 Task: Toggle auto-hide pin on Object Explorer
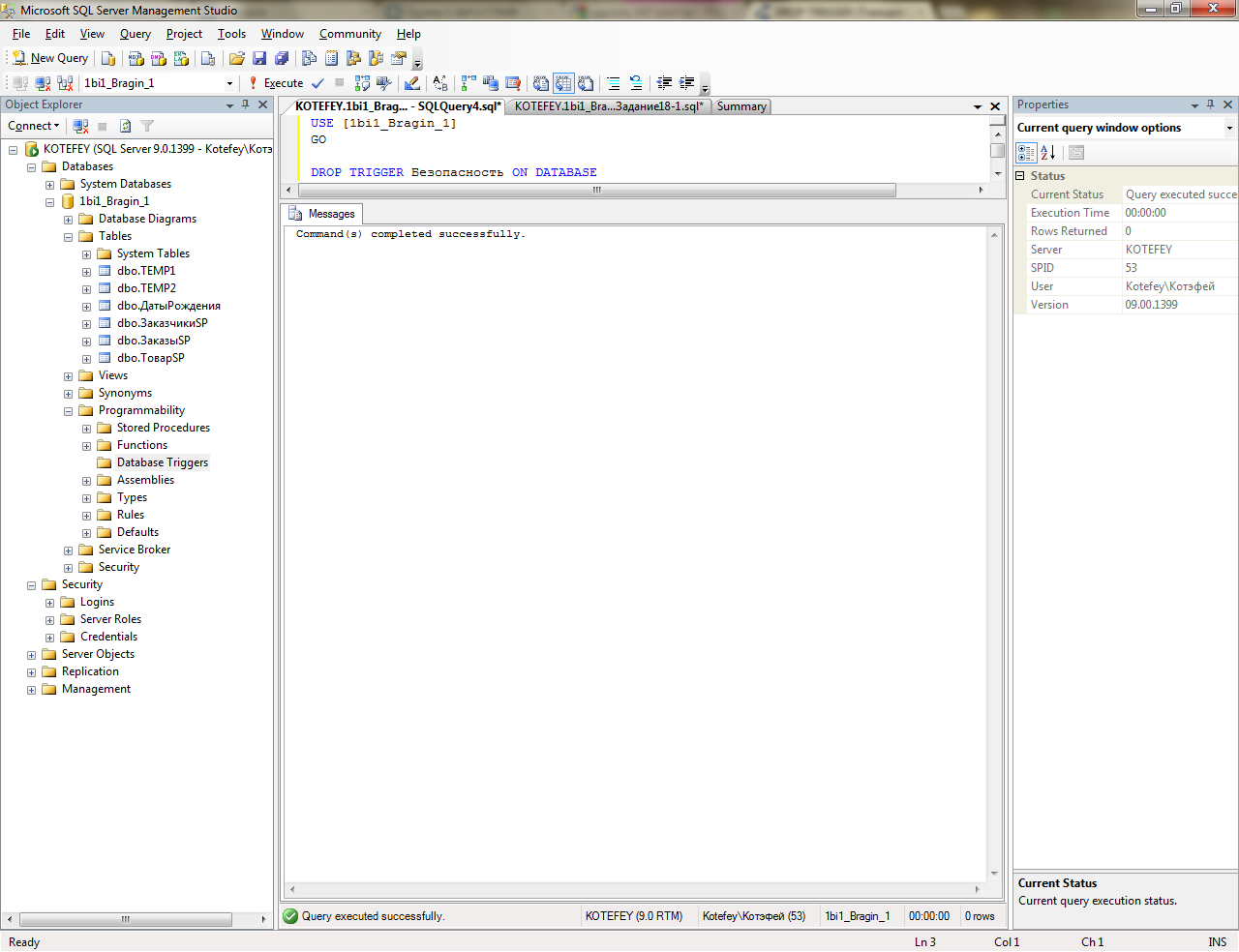(245, 104)
